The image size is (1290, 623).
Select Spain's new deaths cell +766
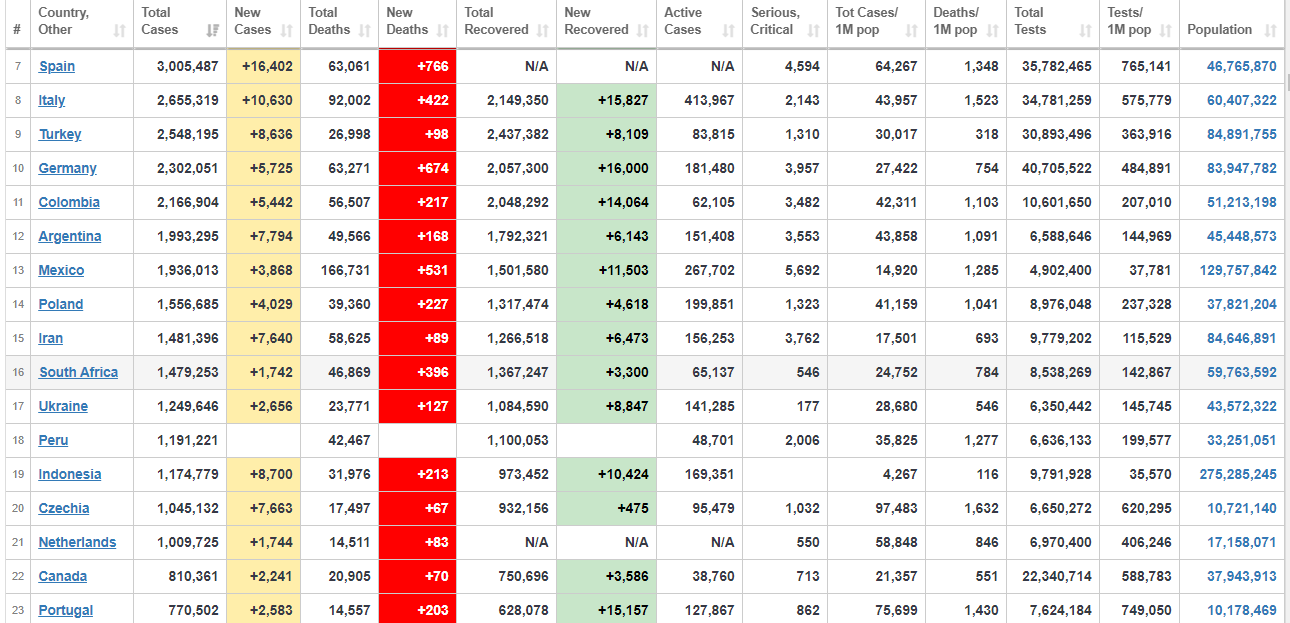[x=417, y=66]
